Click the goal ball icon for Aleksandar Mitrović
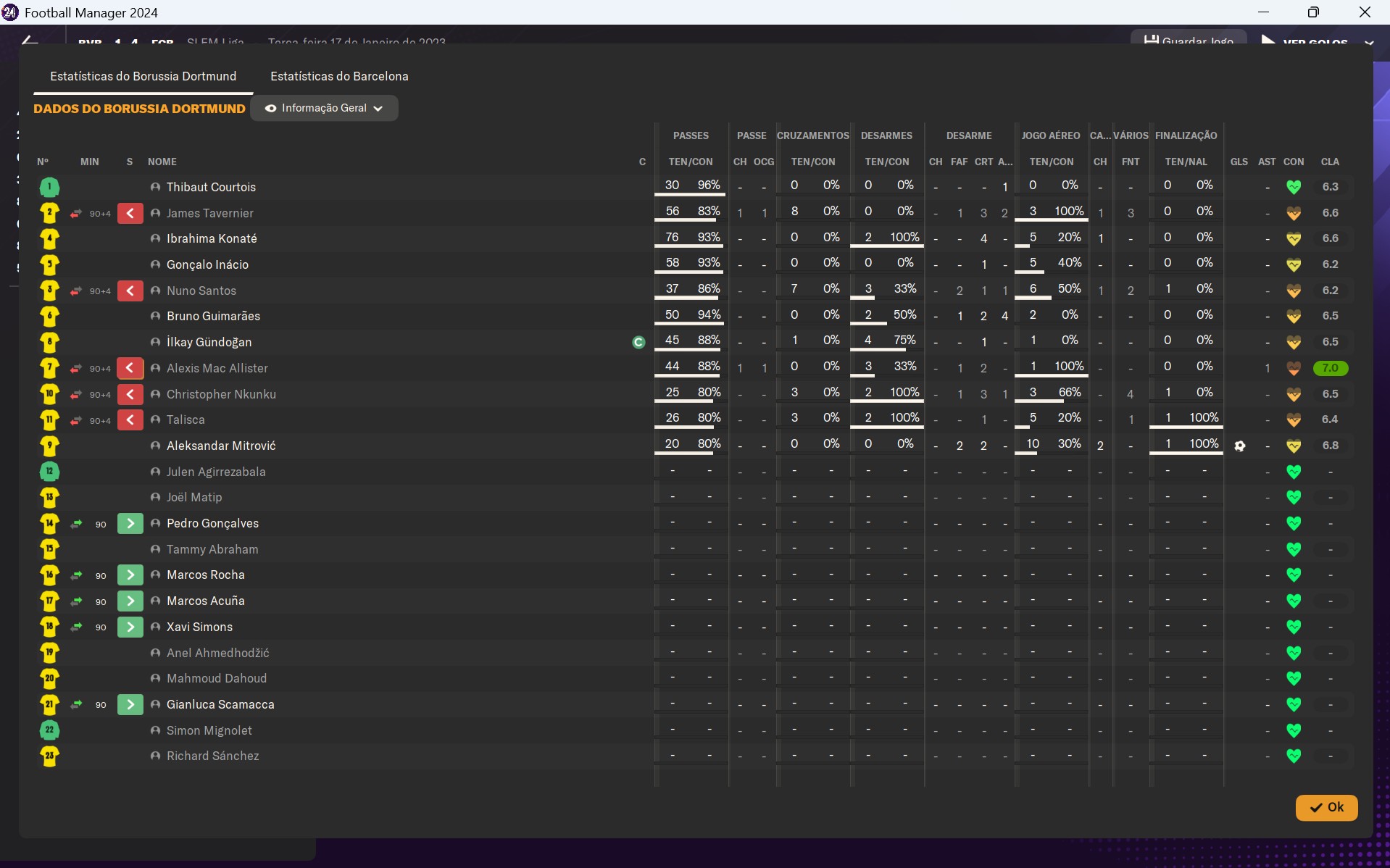The image size is (1390, 868). [x=1240, y=446]
